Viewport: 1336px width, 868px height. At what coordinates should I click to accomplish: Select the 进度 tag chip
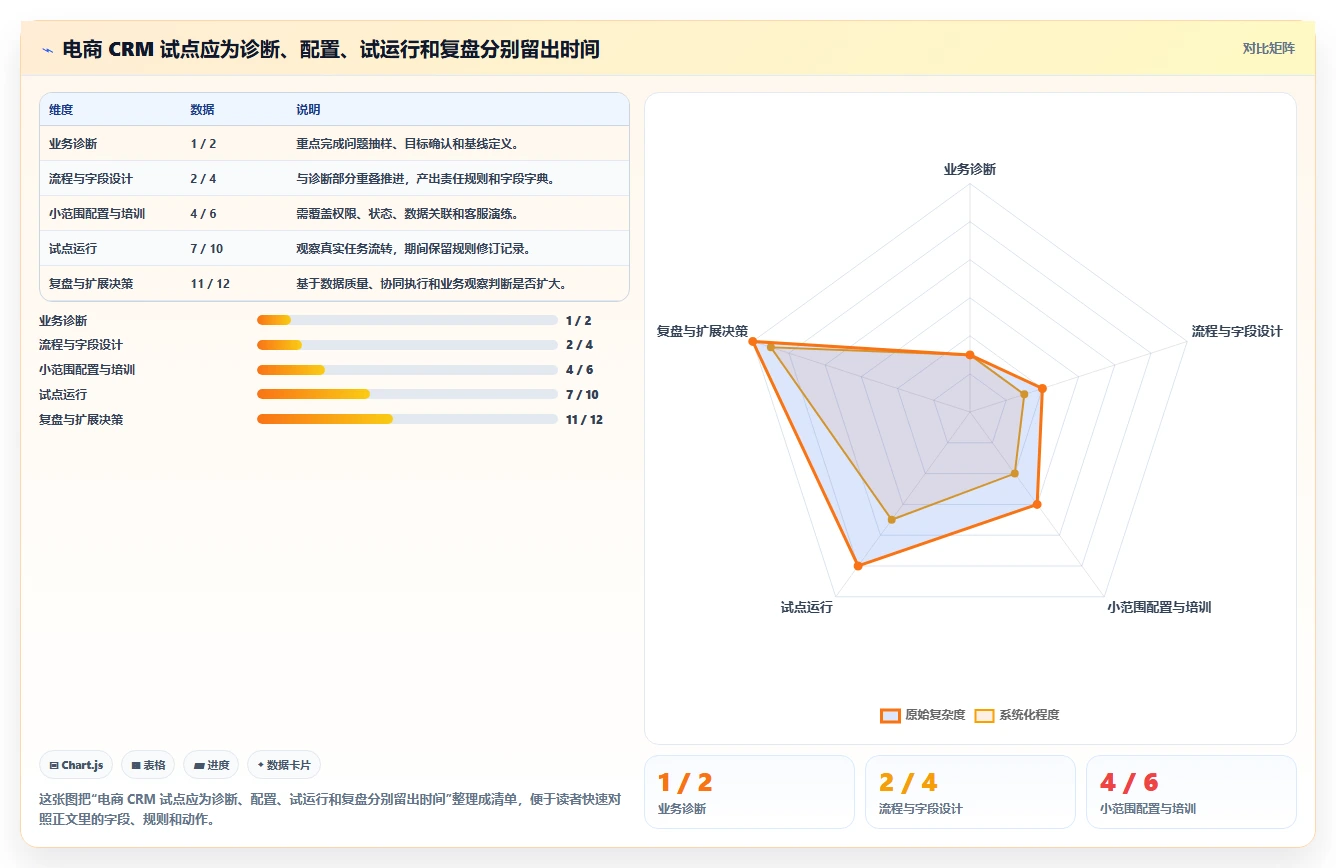click(x=211, y=765)
